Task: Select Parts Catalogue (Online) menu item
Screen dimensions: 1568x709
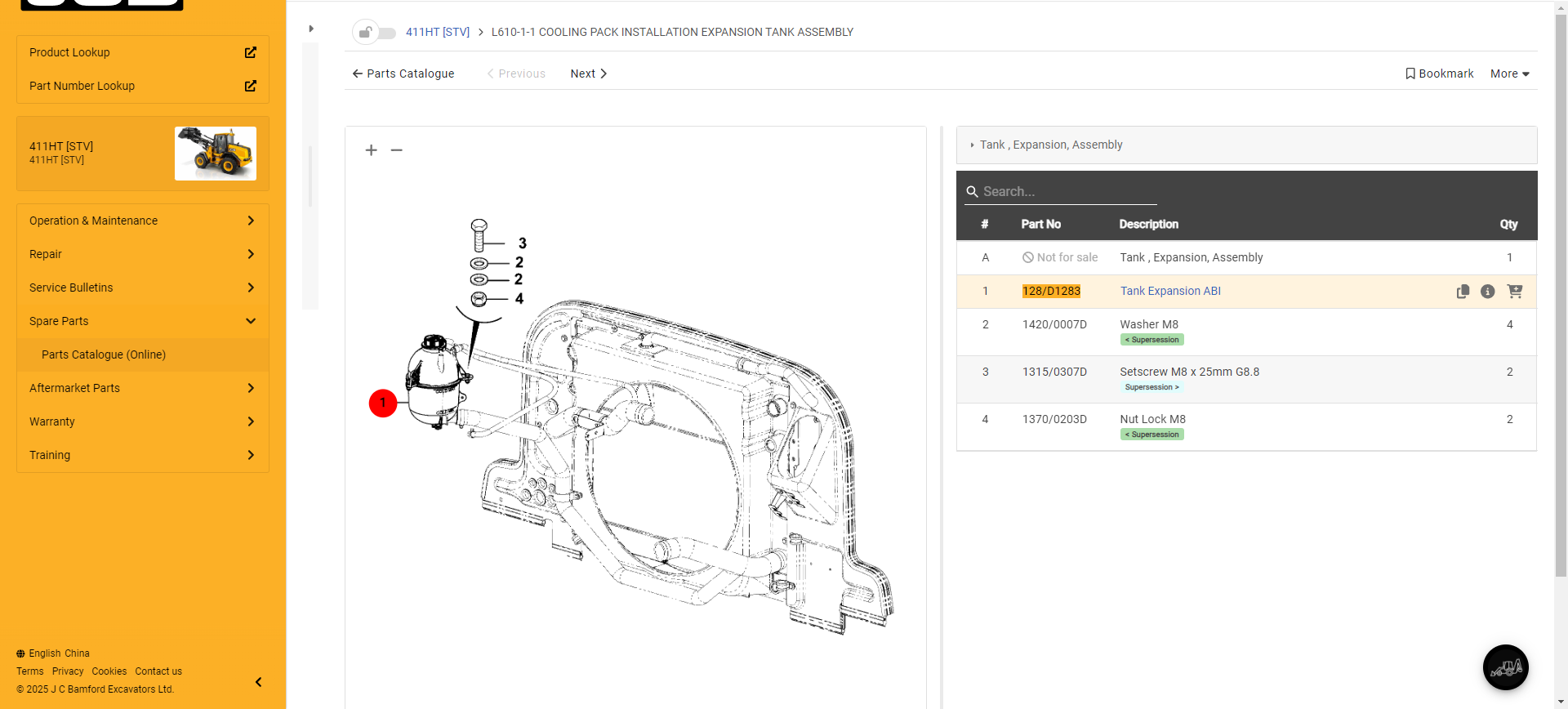Action: coord(104,354)
